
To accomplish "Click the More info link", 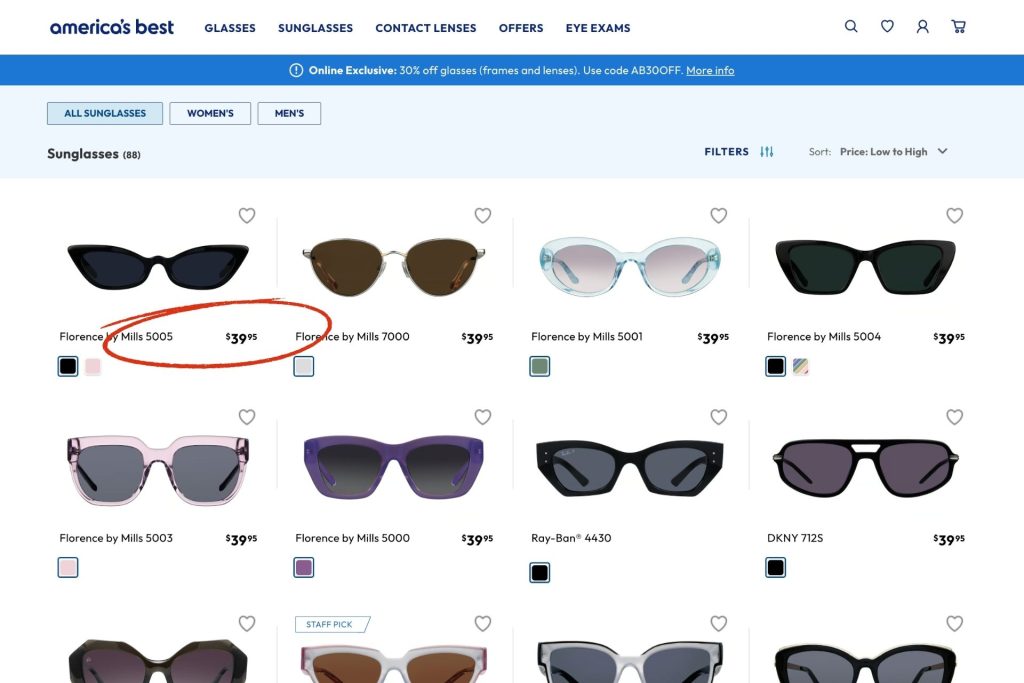I will pyautogui.click(x=710, y=71).
